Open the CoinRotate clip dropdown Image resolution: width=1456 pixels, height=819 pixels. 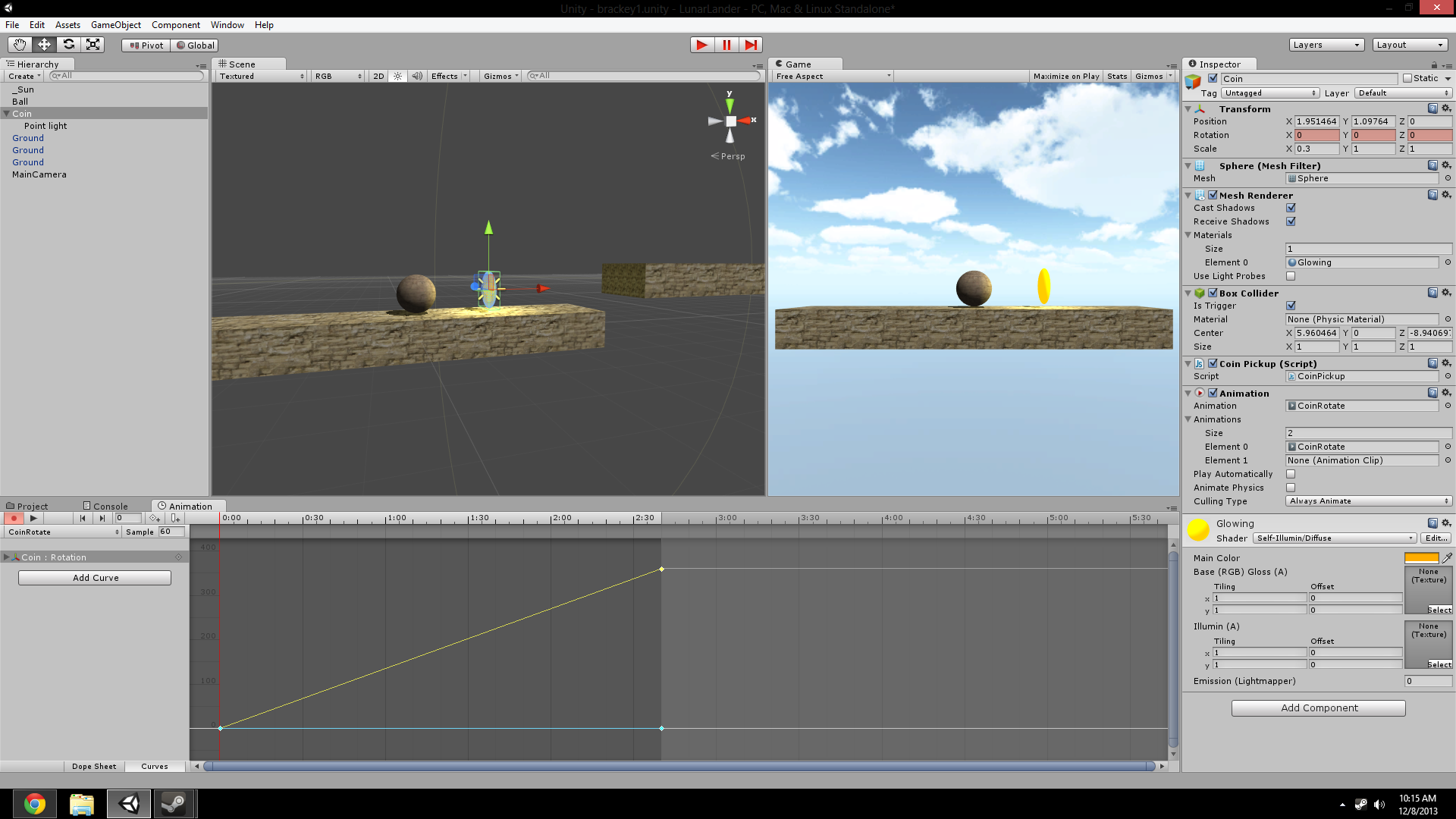coord(63,532)
